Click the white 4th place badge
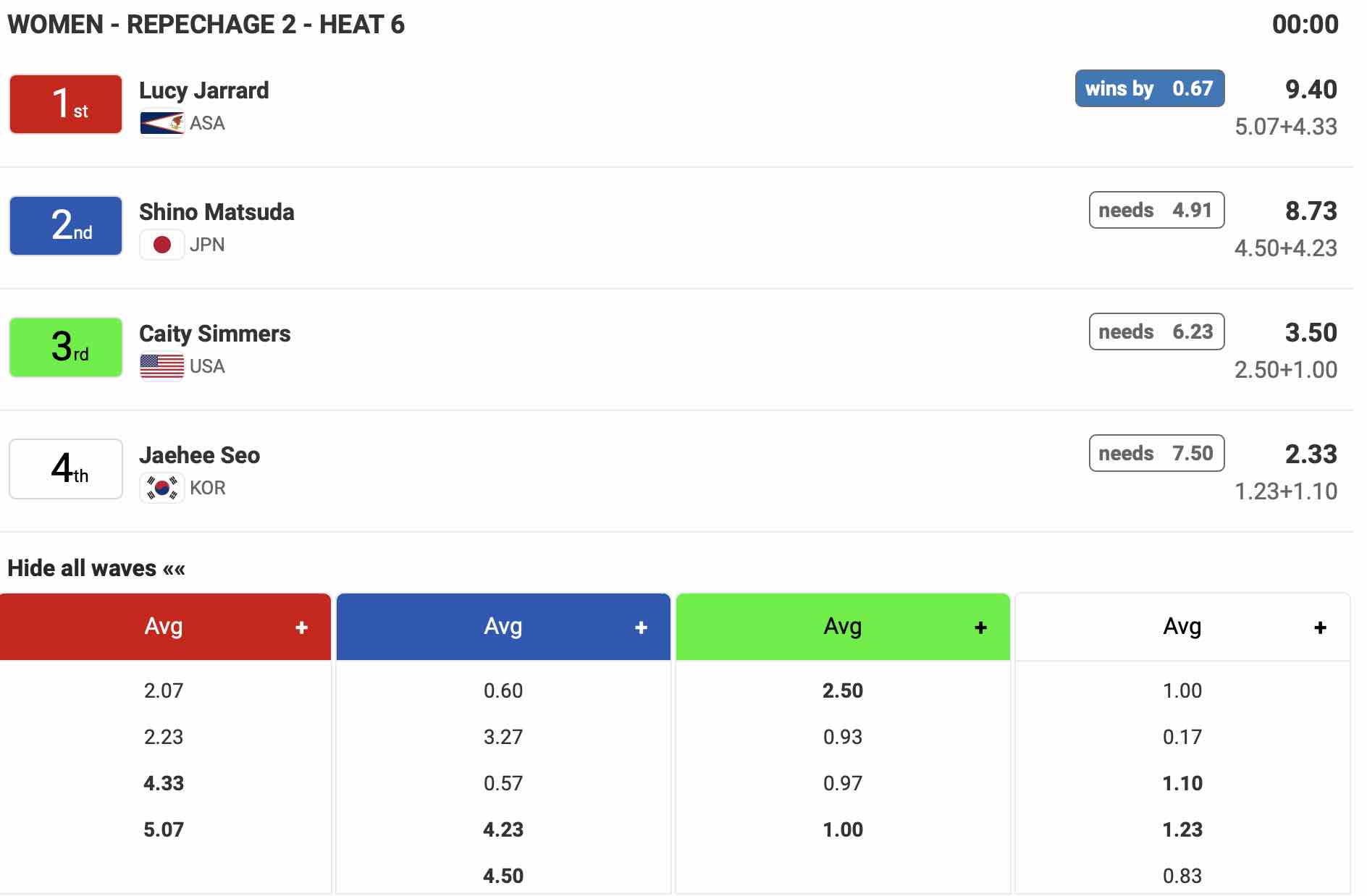The image size is (1367, 896). (x=66, y=469)
